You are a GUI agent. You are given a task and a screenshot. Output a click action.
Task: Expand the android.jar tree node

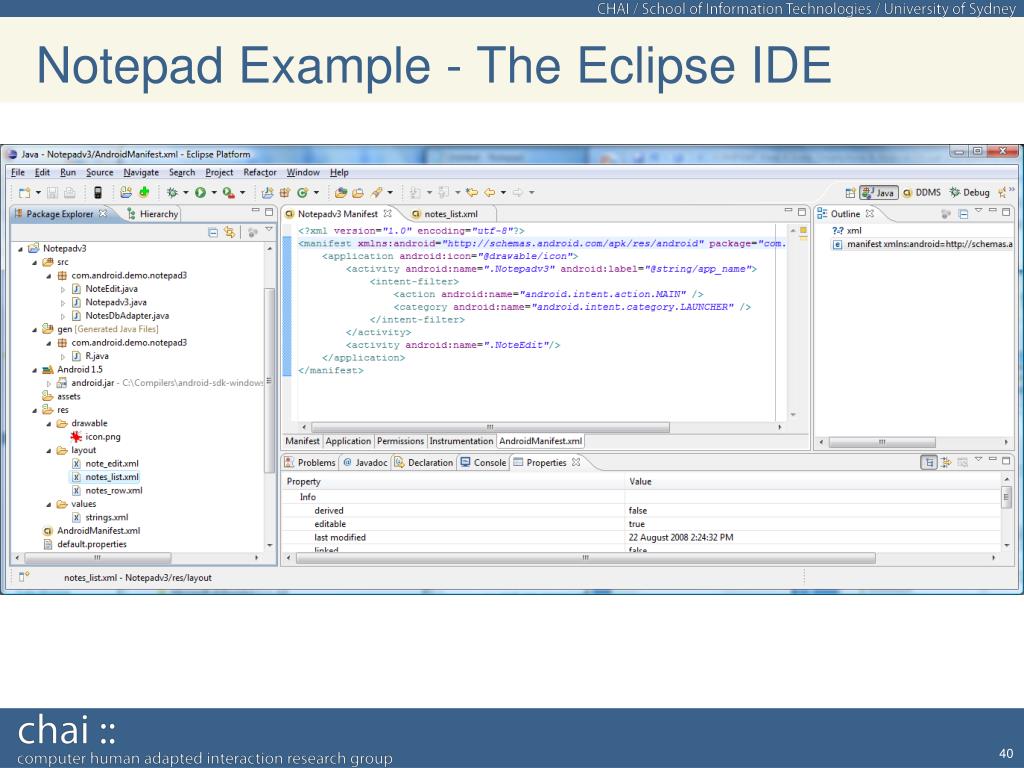click(x=49, y=383)
